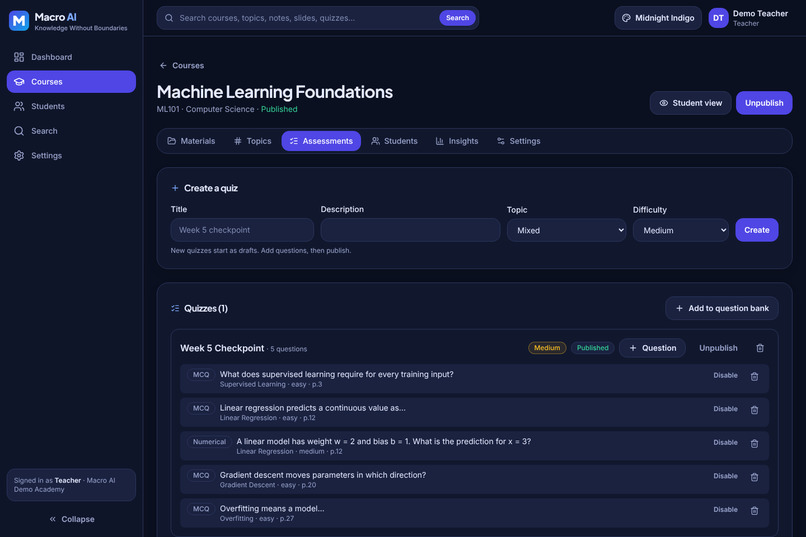Open the Topic dropdown set to Mixed

tap(566, 230)
